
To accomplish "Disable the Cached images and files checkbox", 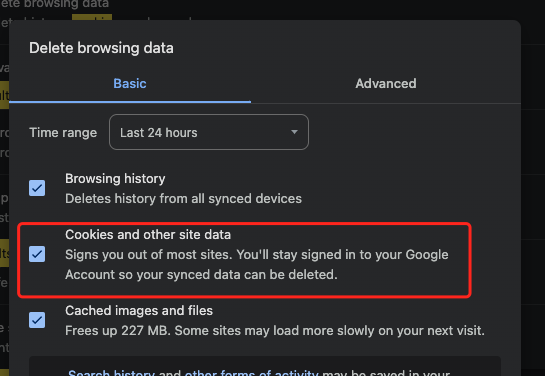I will 37,320.
